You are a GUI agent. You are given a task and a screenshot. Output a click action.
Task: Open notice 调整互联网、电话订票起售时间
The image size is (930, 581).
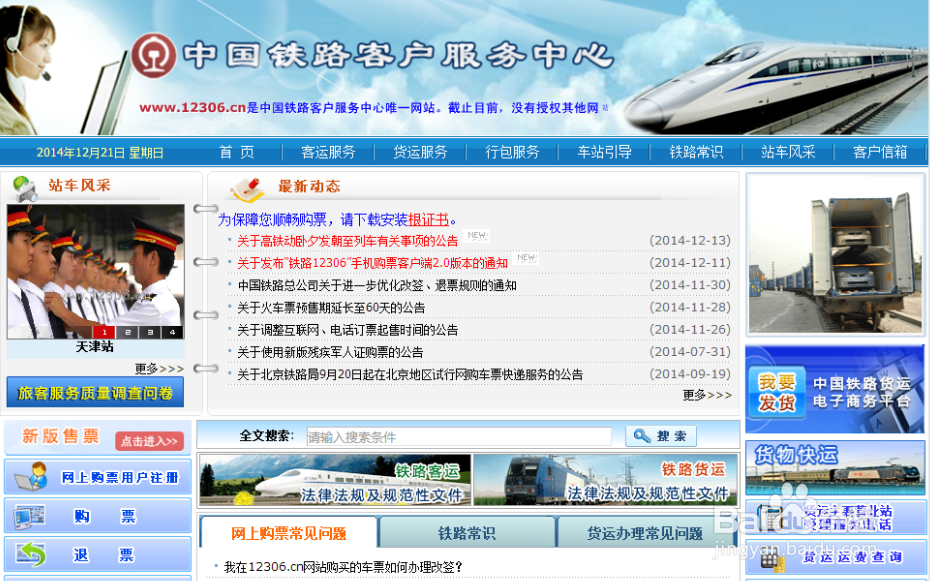coord(348,330)
